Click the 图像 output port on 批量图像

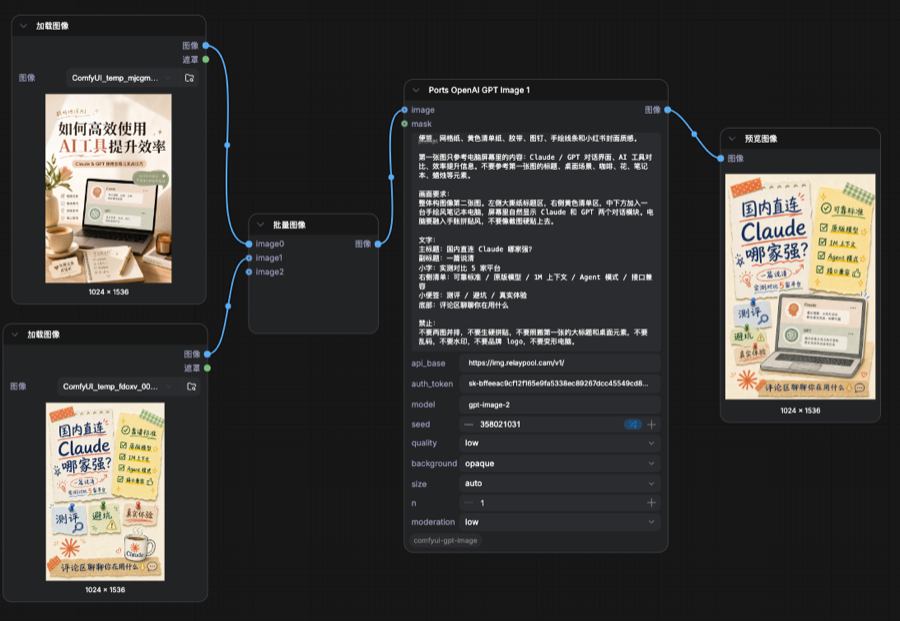(378, 244)
